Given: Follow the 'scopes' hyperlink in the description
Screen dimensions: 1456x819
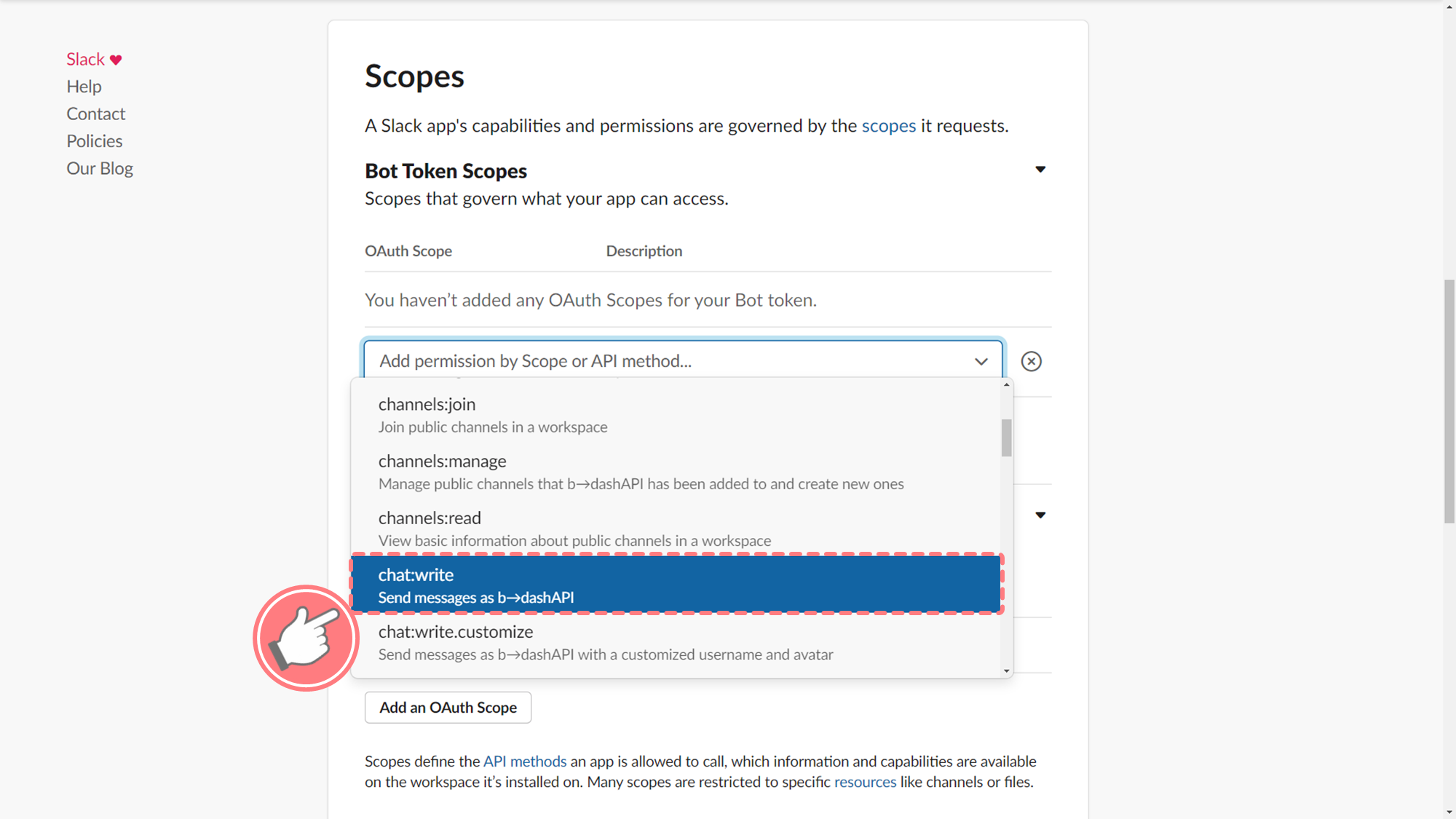Looking at the screenshot, I should pyautogui.click(x=888, y=125).
